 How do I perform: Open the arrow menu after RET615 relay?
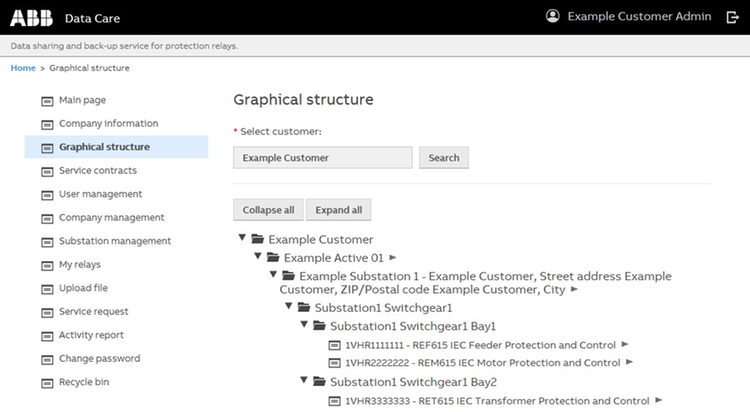(659, 400)
